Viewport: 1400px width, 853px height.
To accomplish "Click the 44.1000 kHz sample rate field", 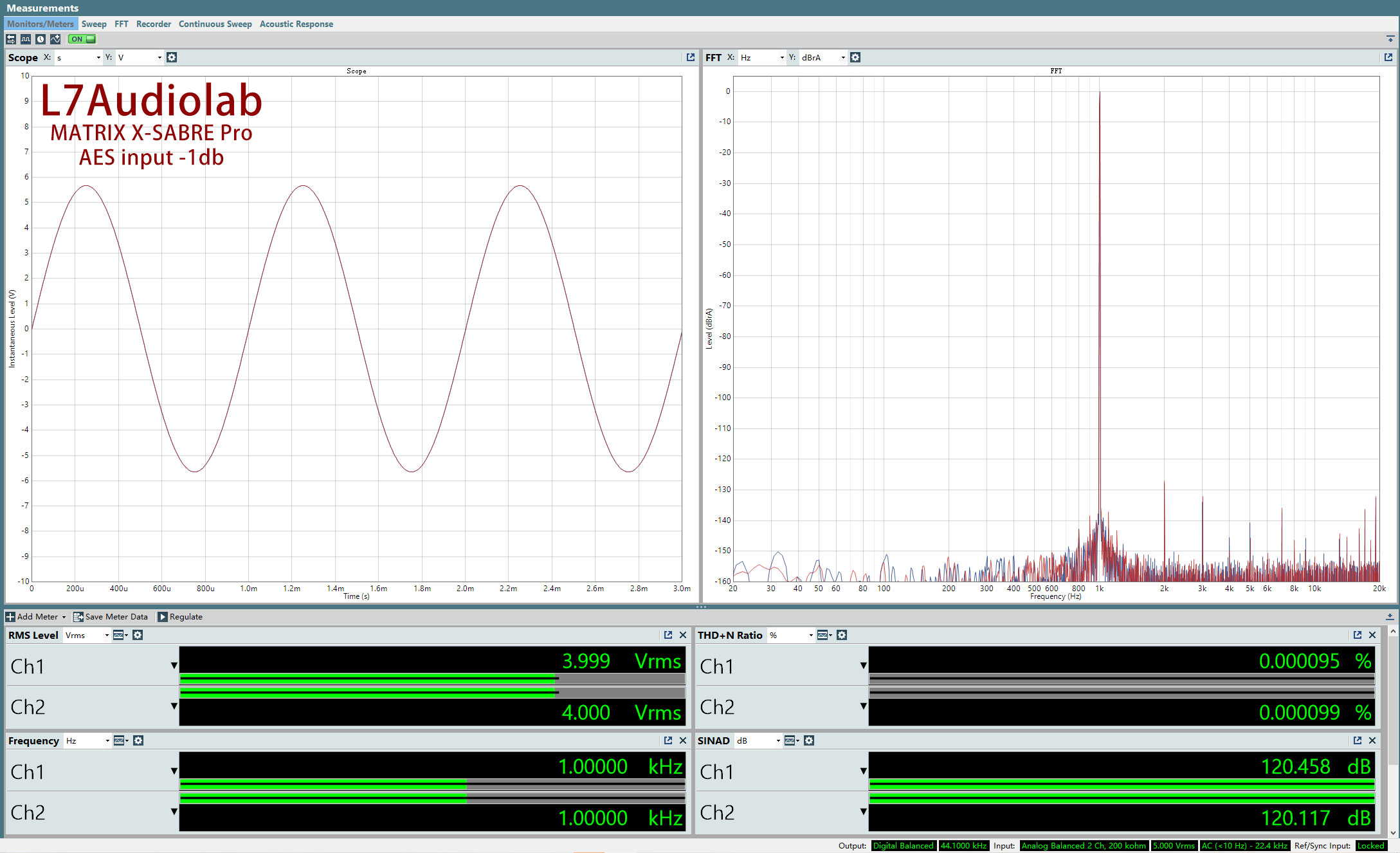I will click(963, 846).
